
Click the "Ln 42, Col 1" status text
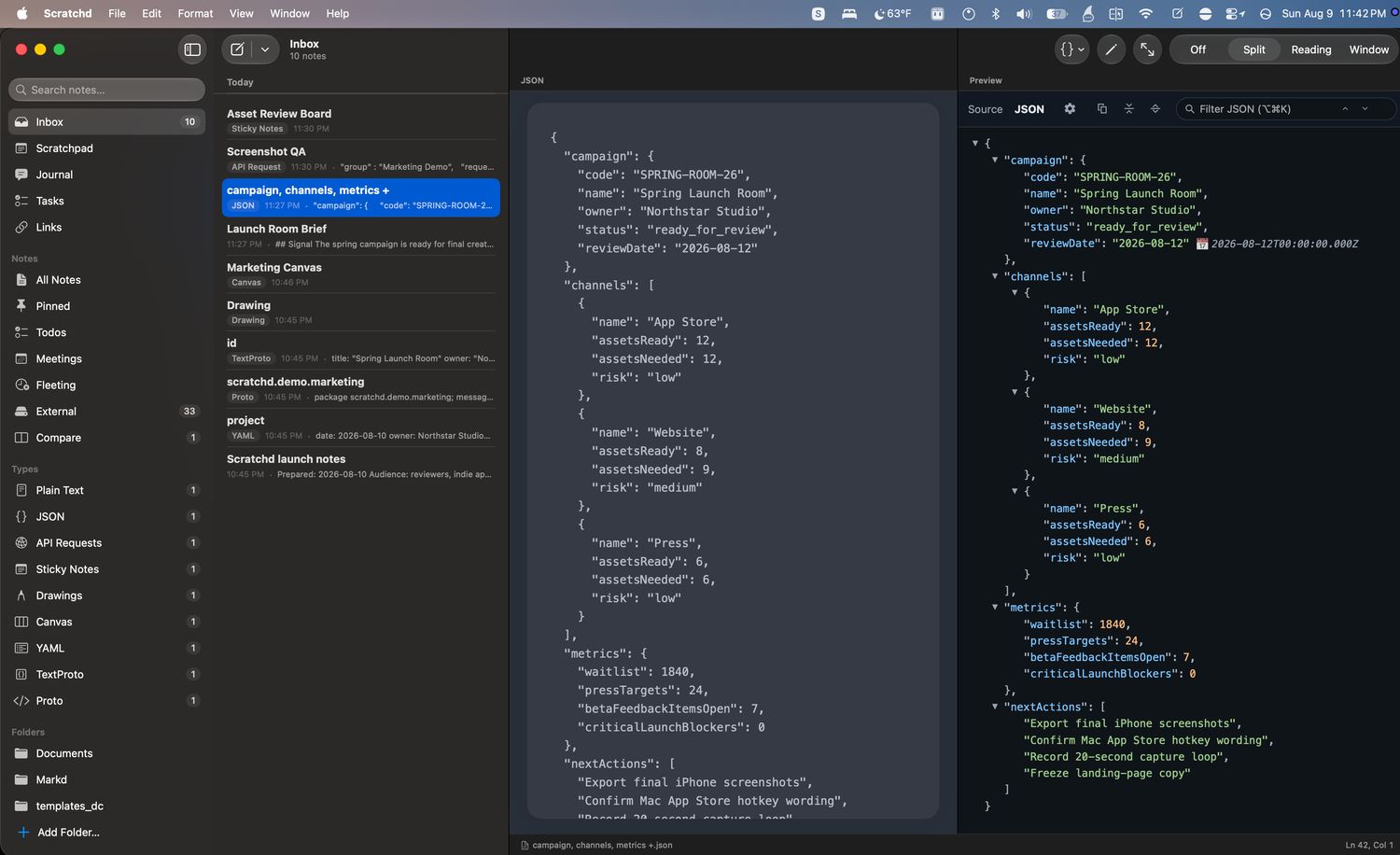click(x=1369, y=845)
